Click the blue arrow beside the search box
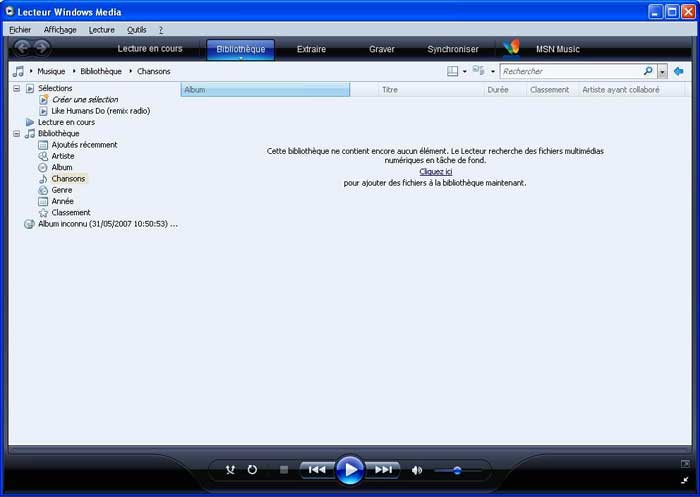Screen dimensions: 700x497 click(x=679, y=71)
